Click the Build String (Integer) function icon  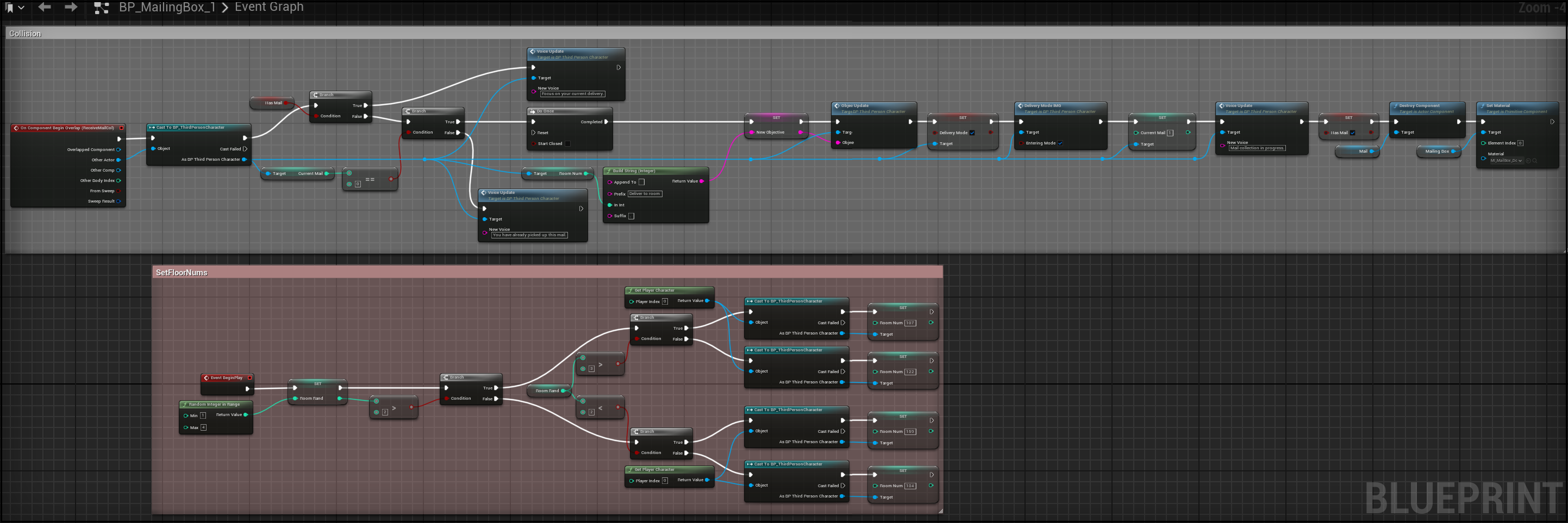point(608,171)
